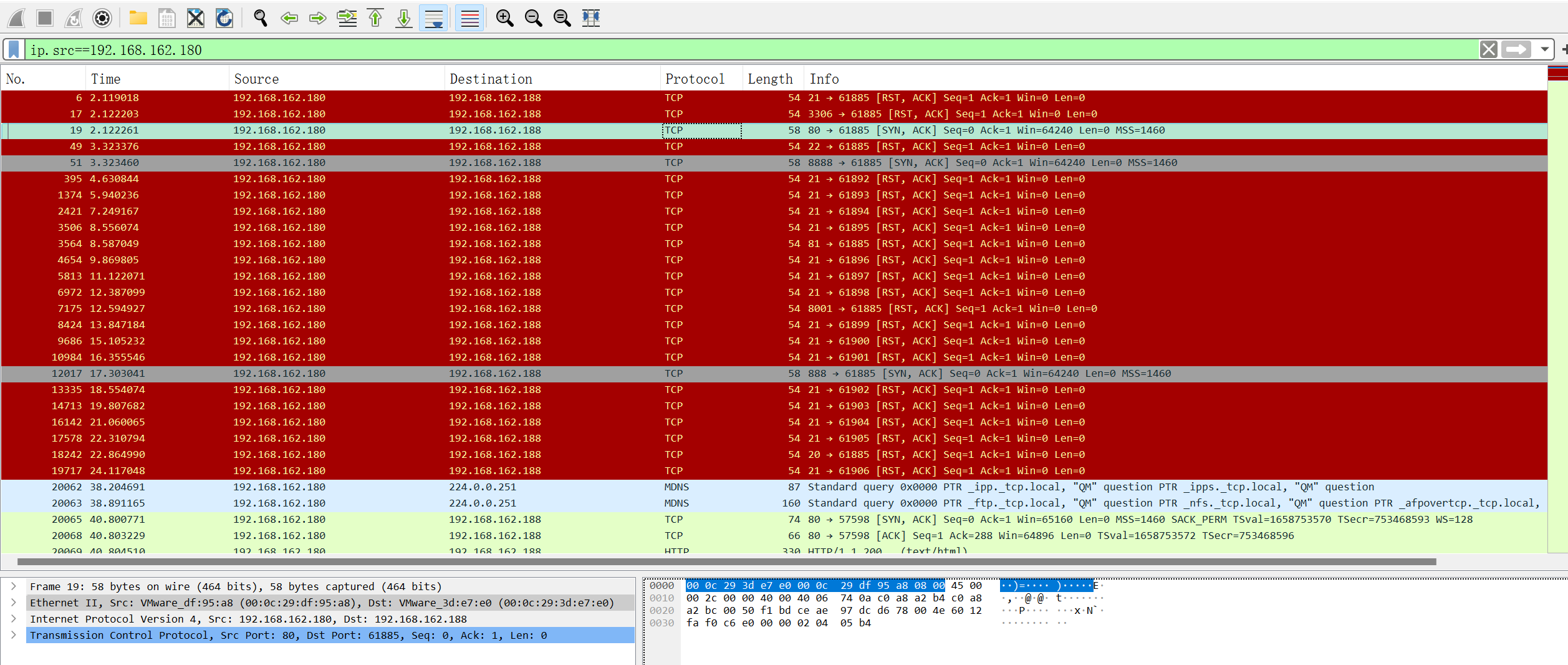Select packet 49 from port 22
The image size is (1568, 665).
pyautogui.click(x=774, y=147)
